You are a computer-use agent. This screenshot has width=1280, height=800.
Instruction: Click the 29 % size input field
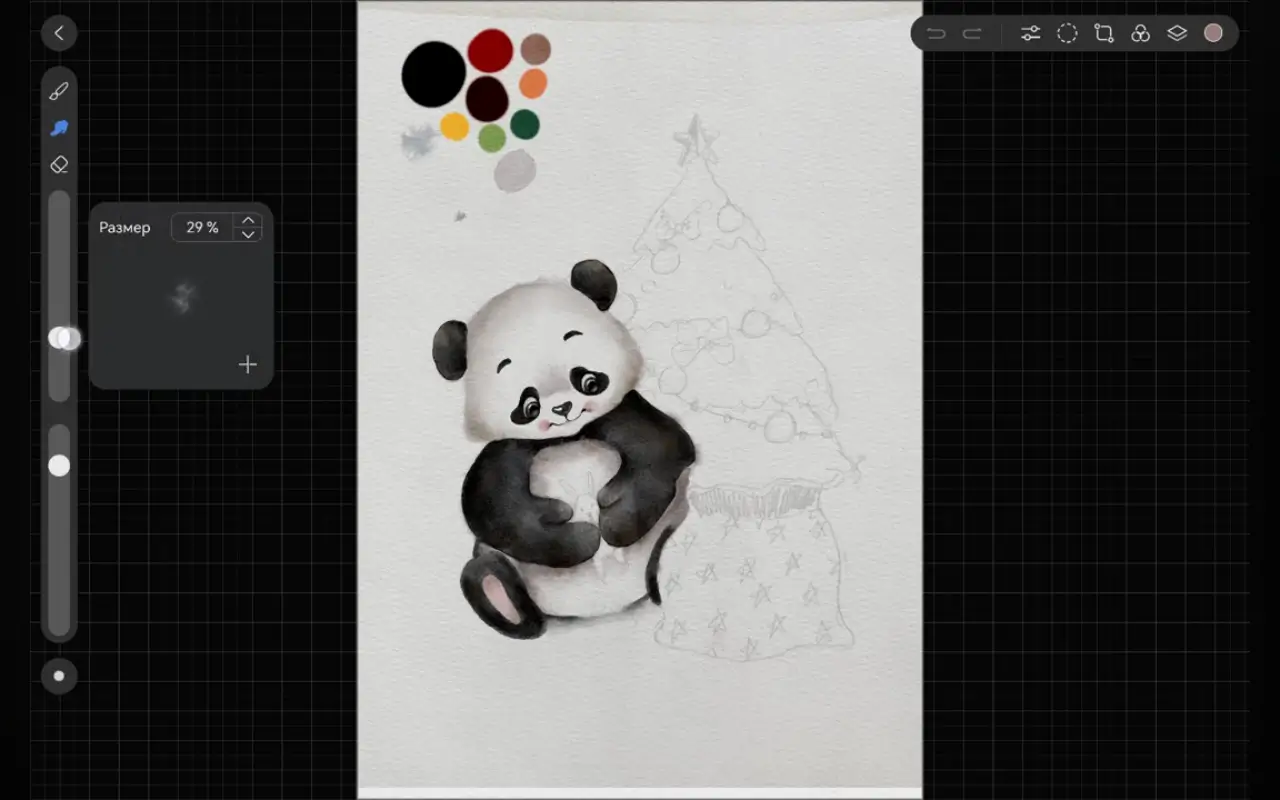tap(202, 227)
